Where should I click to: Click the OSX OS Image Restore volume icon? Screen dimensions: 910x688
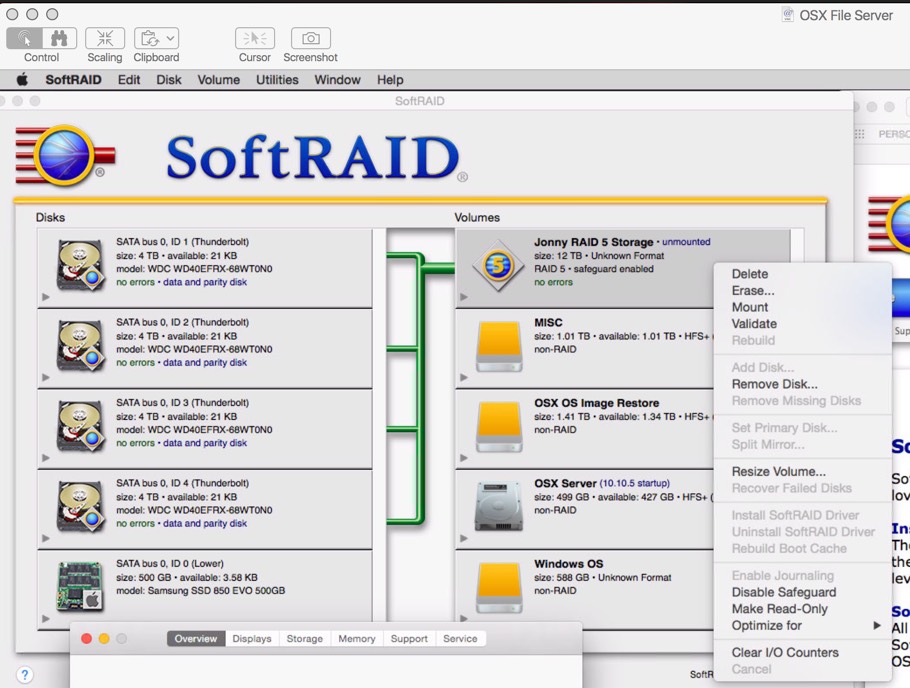click(x=500, y=427)
